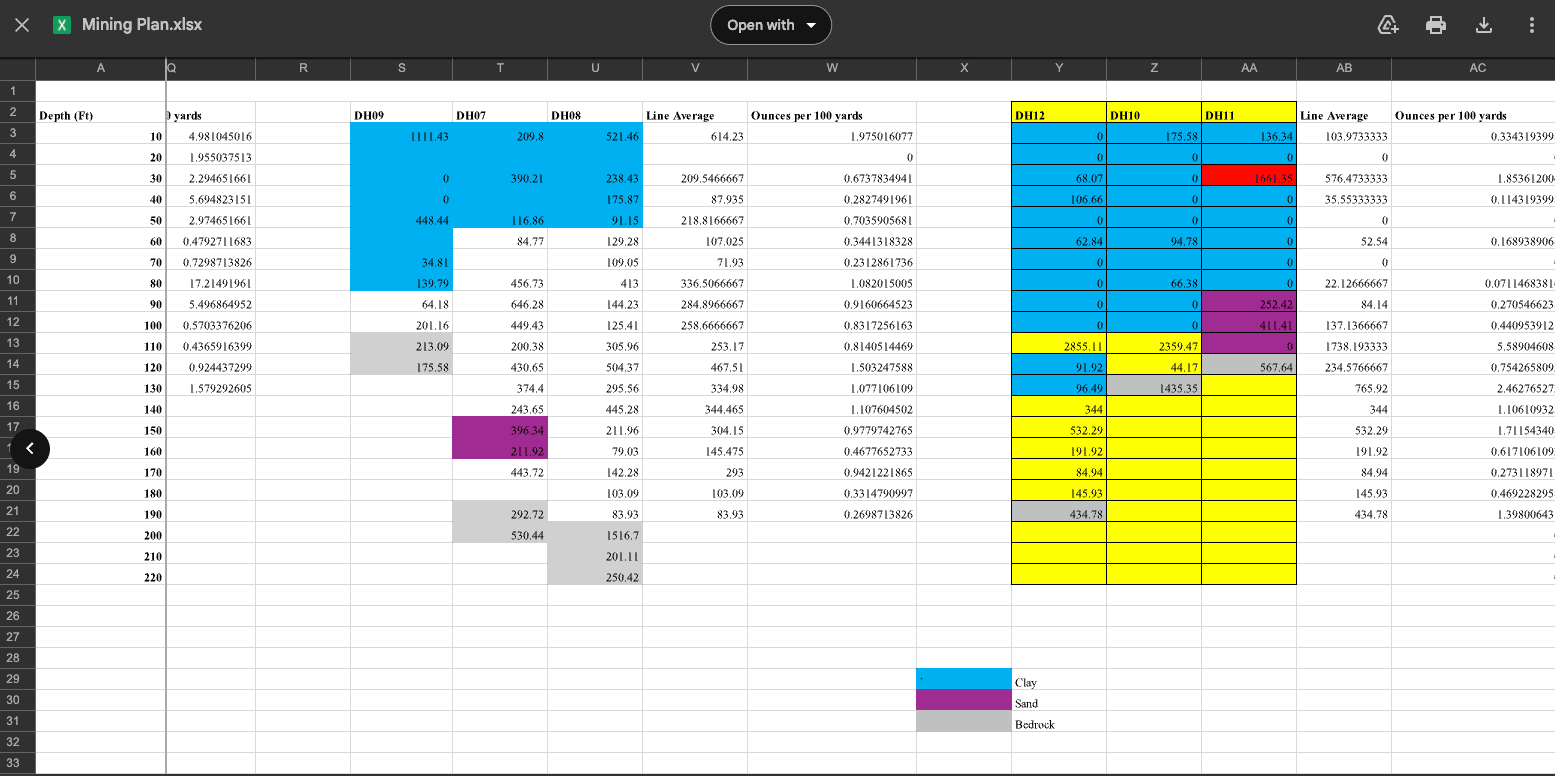
Task: Click the purple Sand legend swatch
Action: [963, 700]
